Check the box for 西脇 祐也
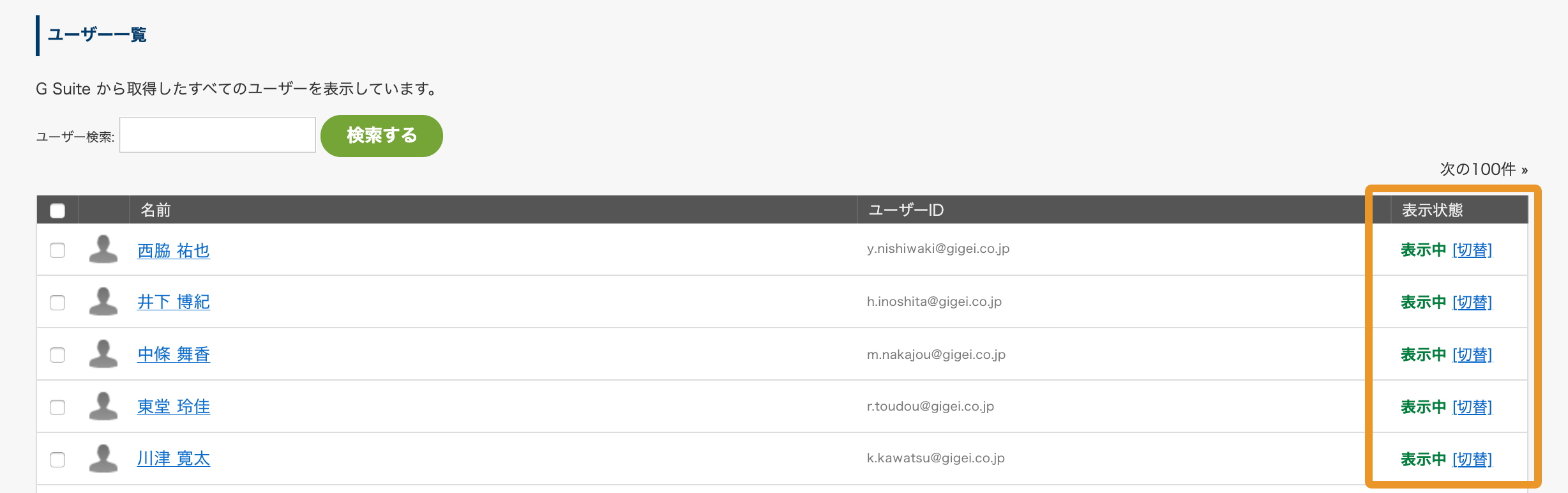The height and width of the screenshot is (493, 1568). point(57,250)
